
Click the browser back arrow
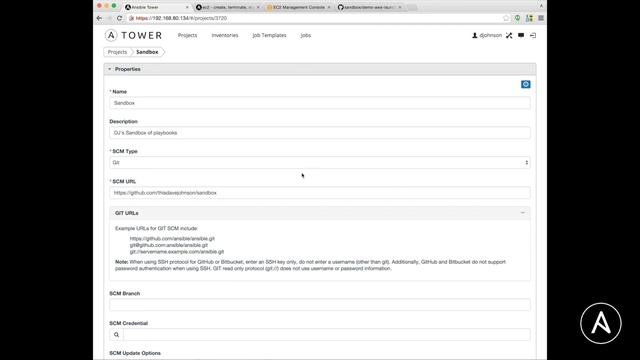(99, 18)
